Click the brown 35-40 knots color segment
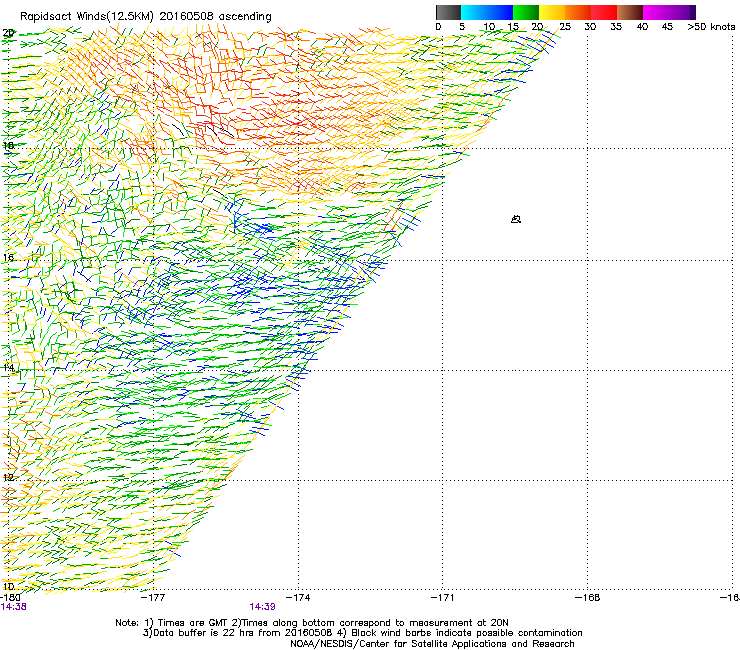This screenshot has width=740, height=650. [x=630, y=12]
